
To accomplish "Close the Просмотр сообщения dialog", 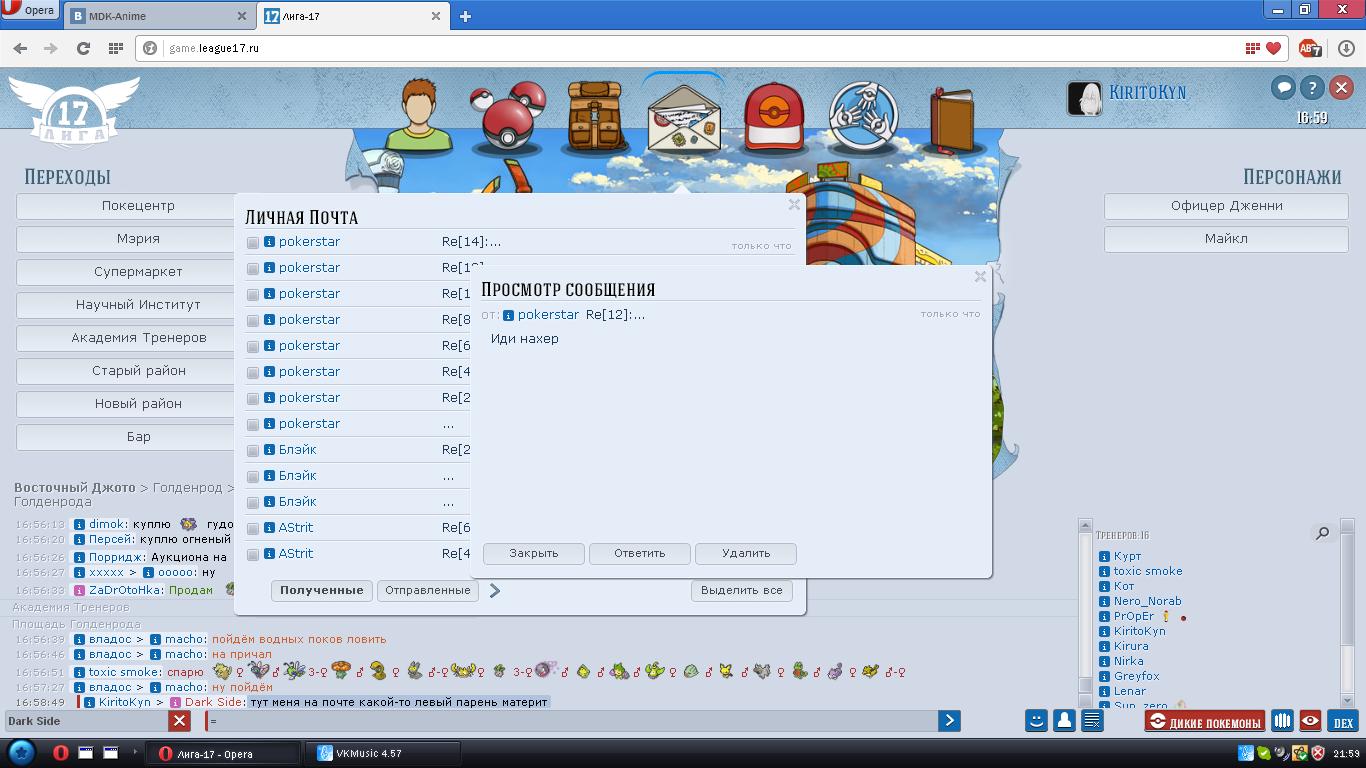I will (980, 277).
